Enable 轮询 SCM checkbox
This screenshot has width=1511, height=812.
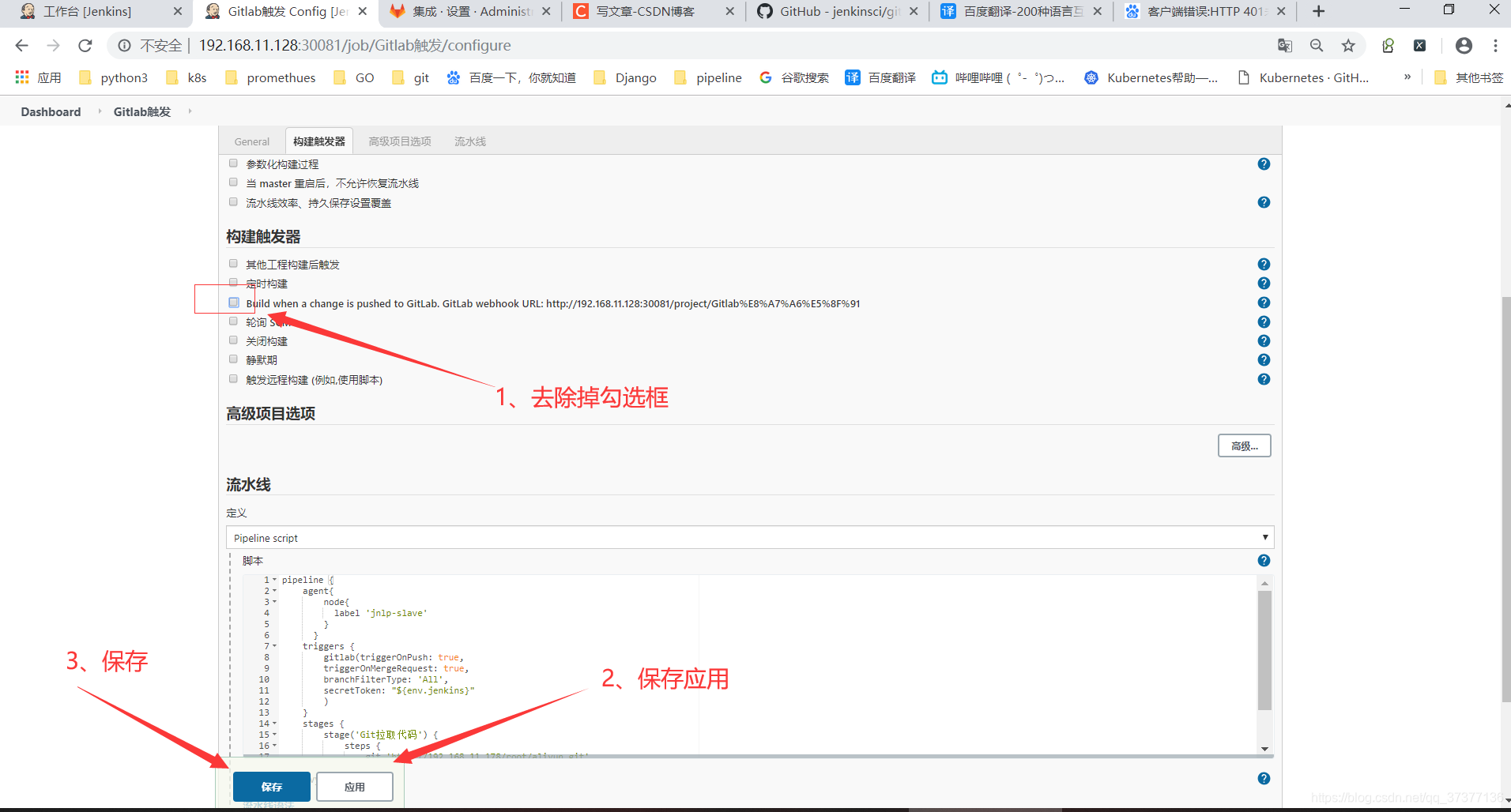233,321
